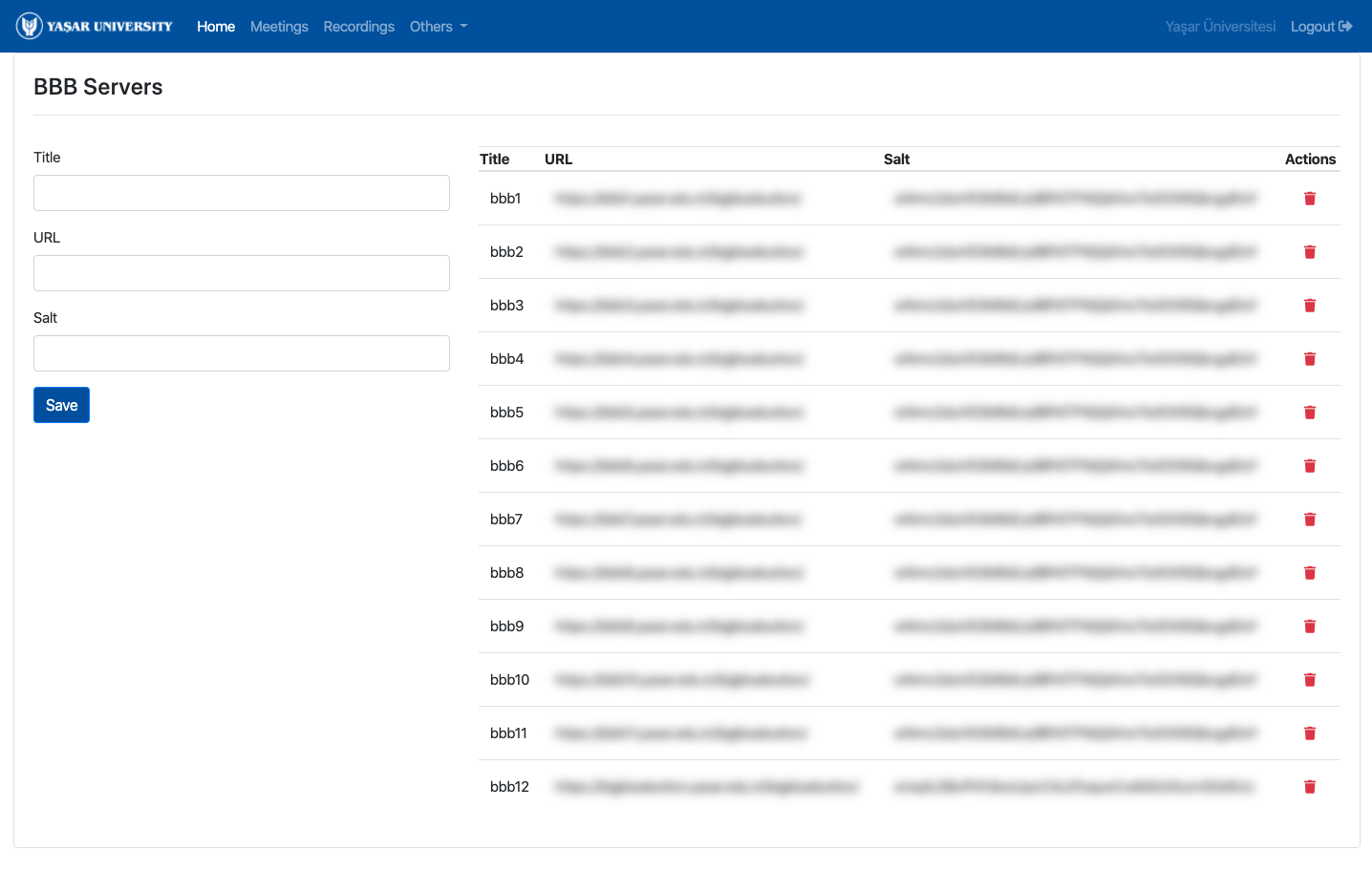Click inside the Title input field

pyautogui.click(x=241, y=193)
